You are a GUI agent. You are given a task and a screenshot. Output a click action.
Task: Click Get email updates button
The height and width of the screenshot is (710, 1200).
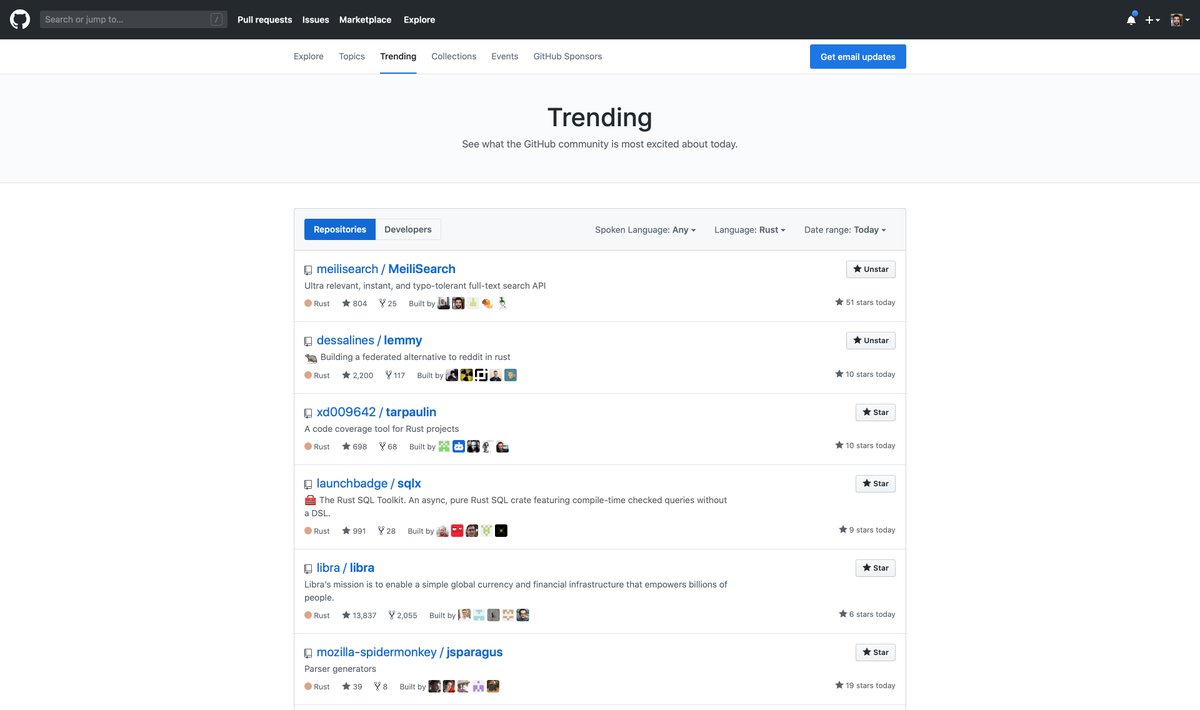(858, 57)
